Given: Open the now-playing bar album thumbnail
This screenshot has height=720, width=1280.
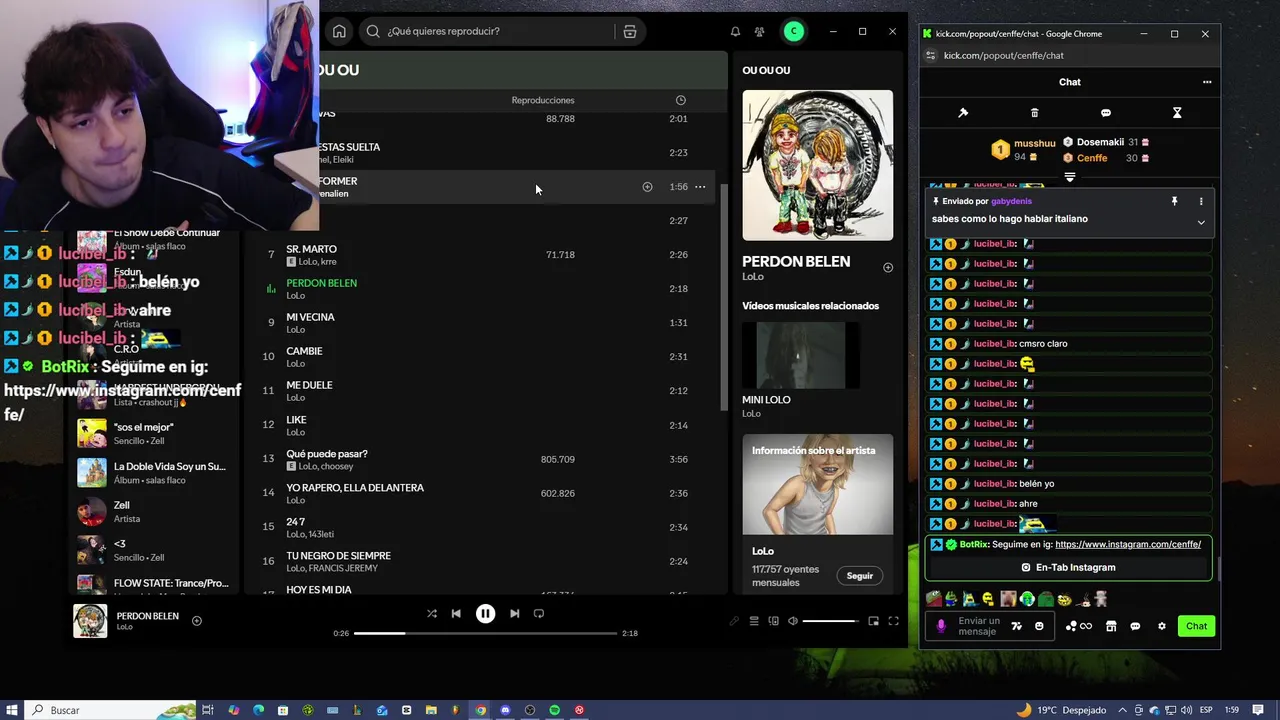Looking at the screenshot, I should pyautogui.click(x=90, y=621).
